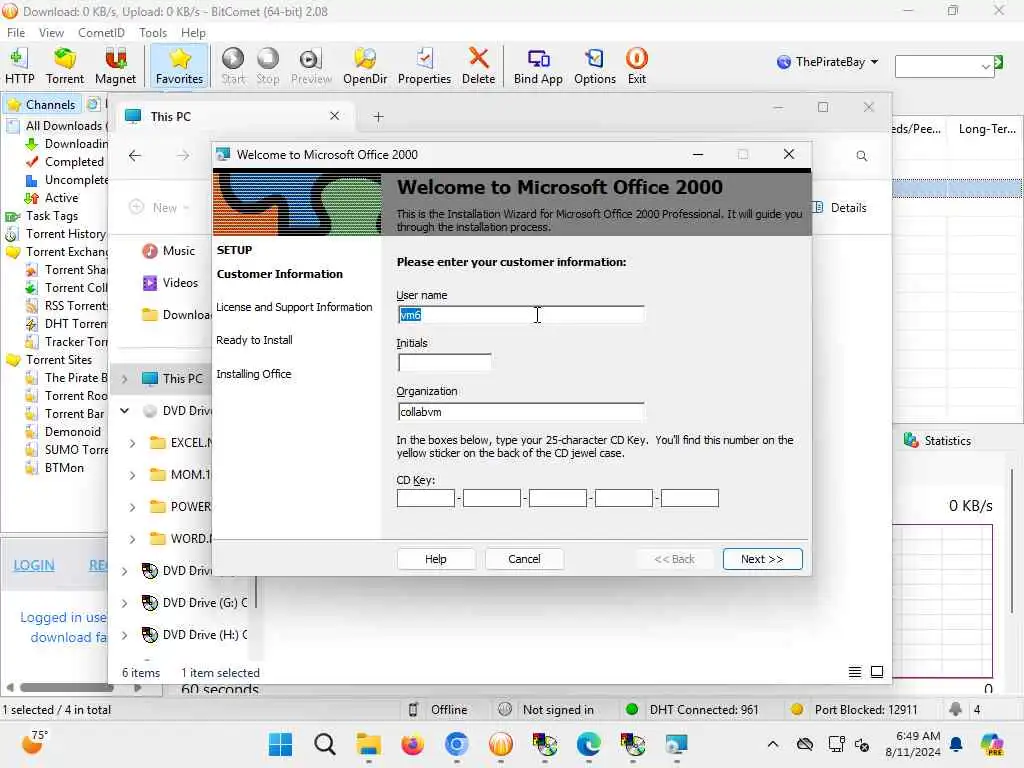Open Demonoid torrent site entry

click(72, 432)
